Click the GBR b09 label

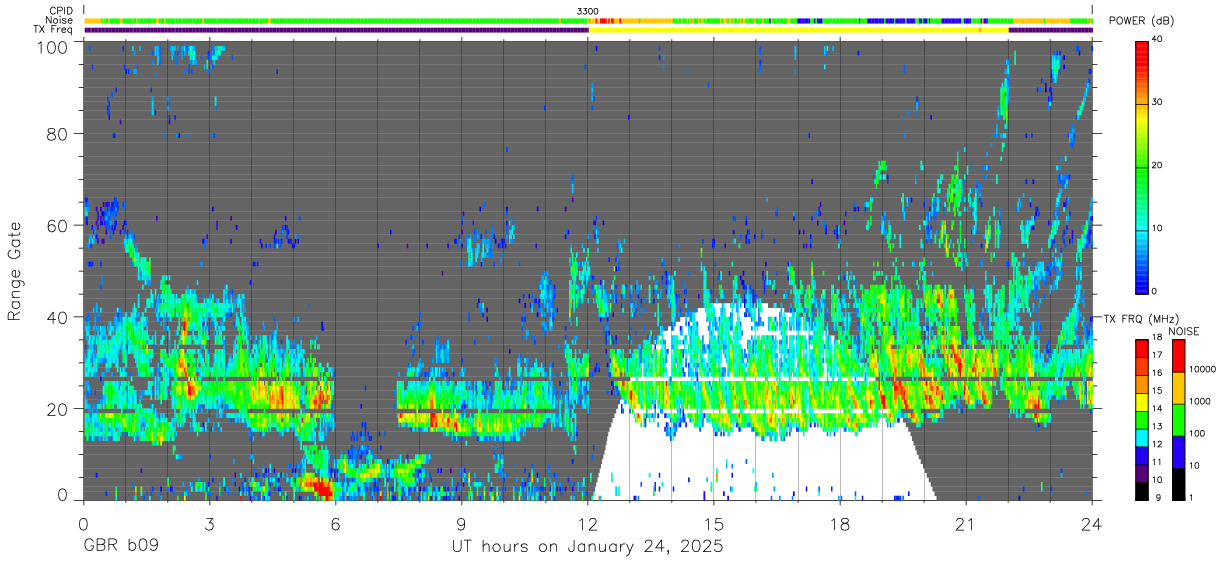click(121, 547)
